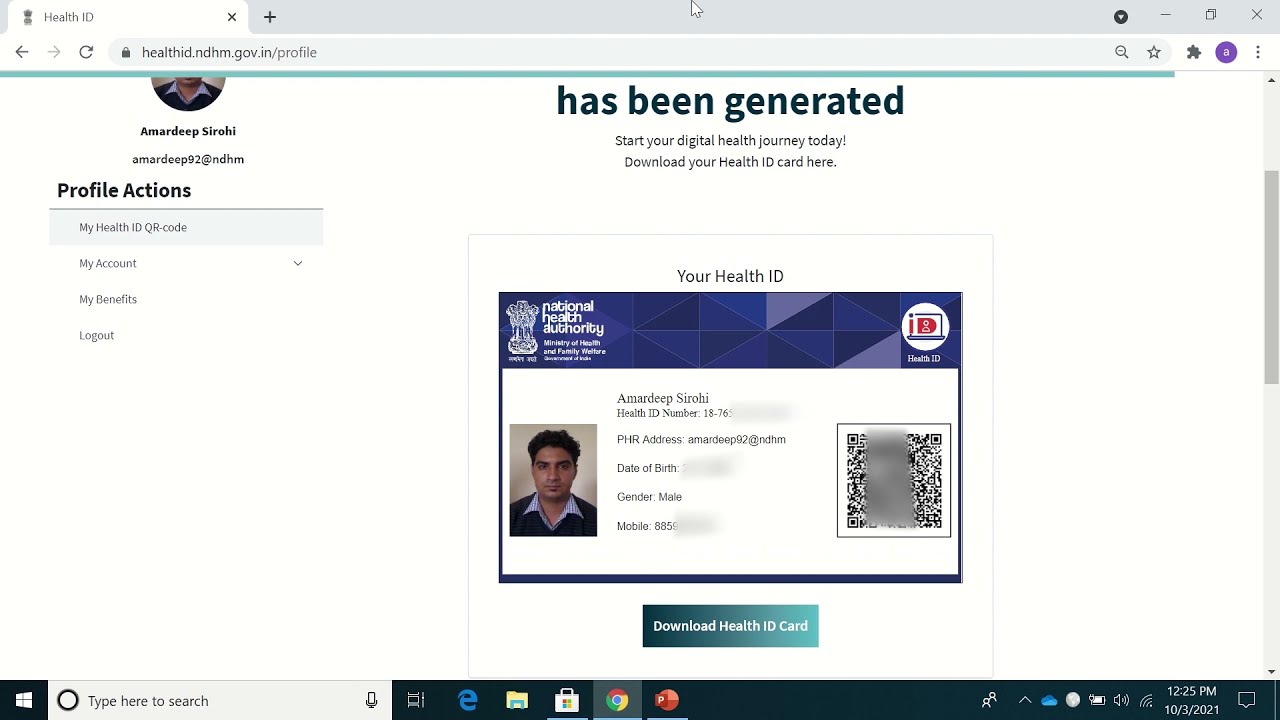Open My Benefits page
The width and height of the screenshot is (1280, 720).
pyautogui.click(x=108, y=299)
